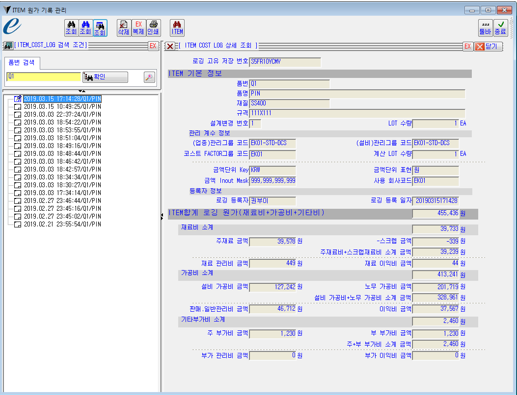Click the 주재료 금액 value field
517x395 pixels.
tap(273, 241)
